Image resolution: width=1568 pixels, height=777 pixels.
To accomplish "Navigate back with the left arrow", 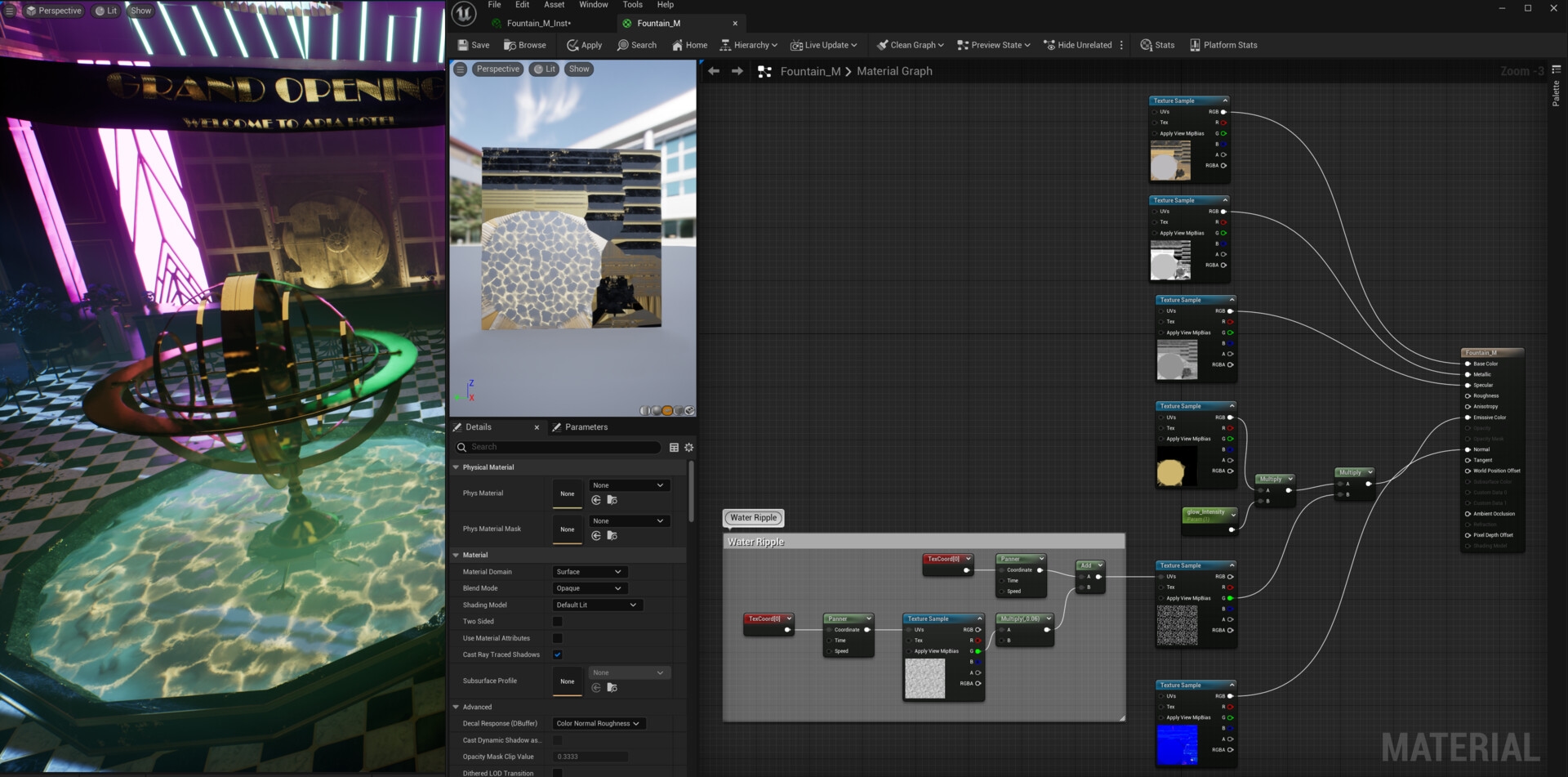I will pyautogui.click(x=714, y=72).
